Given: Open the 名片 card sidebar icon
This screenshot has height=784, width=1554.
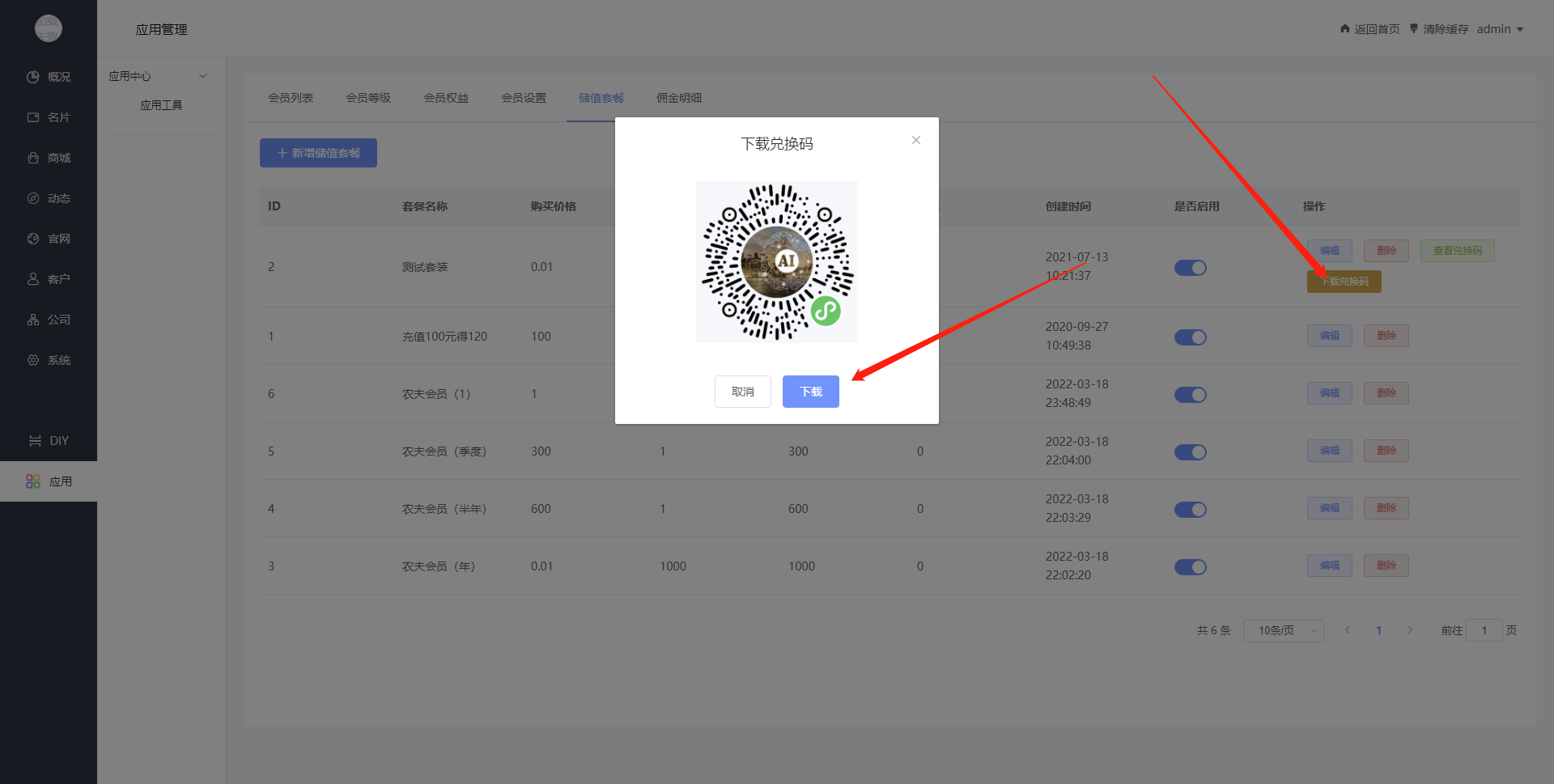Looking at the screenshot, I should [33, 117].
